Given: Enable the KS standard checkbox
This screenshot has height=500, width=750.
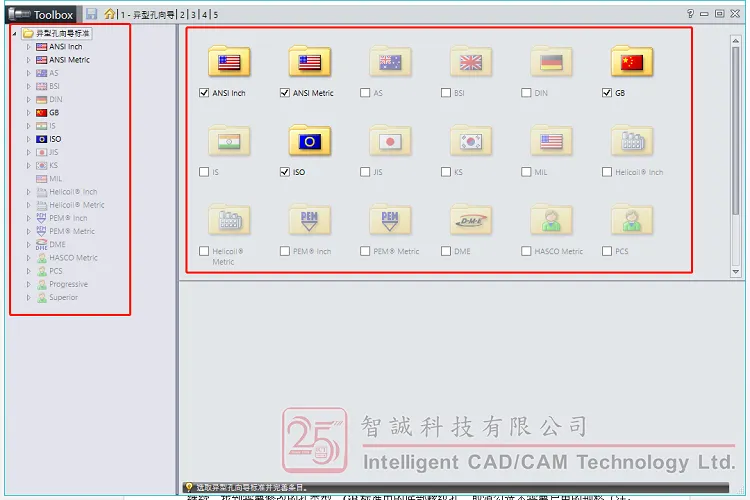Looking at the screenshot, I should point(446,172).
